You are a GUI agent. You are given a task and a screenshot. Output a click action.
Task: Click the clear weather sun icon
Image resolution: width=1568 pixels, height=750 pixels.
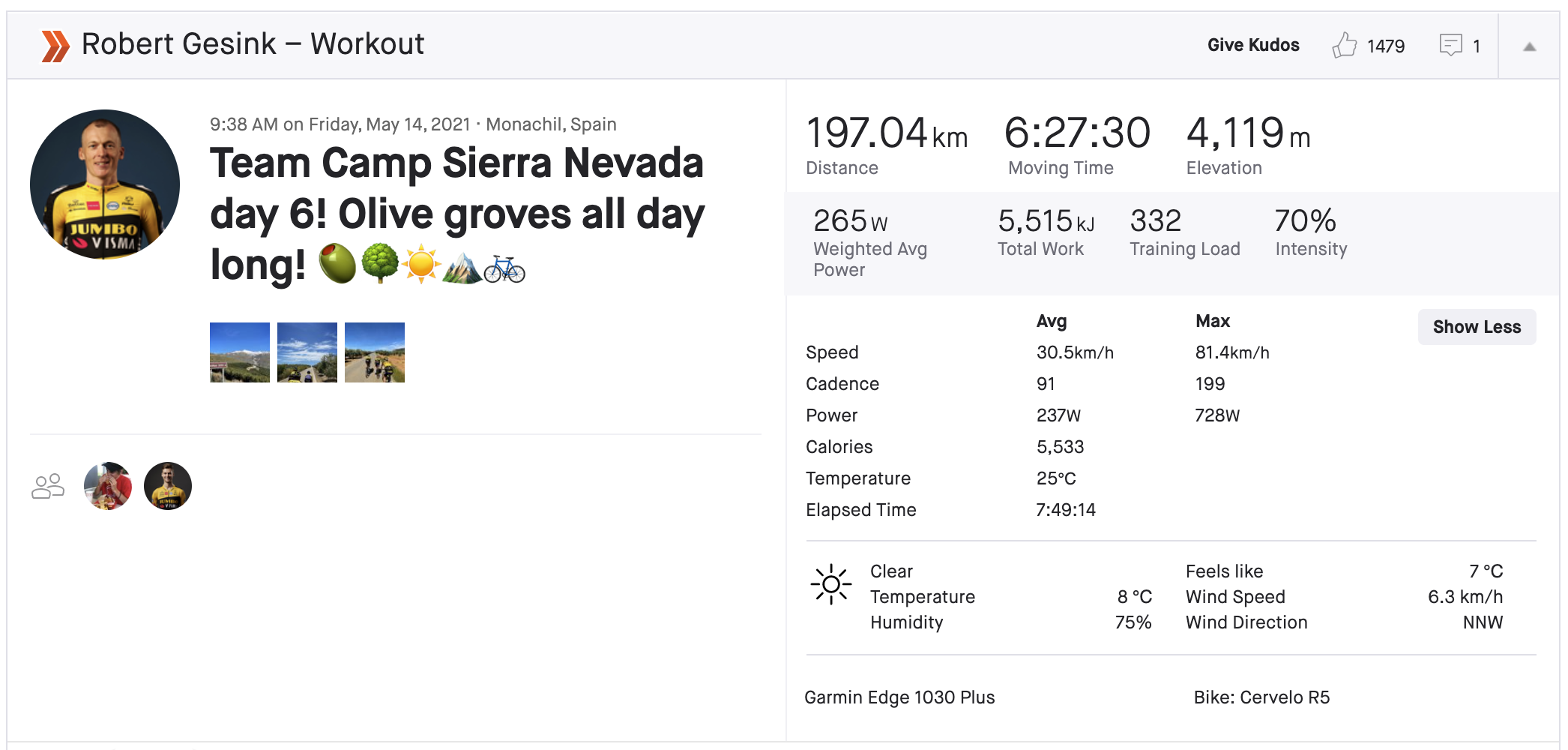pos(830,584)
